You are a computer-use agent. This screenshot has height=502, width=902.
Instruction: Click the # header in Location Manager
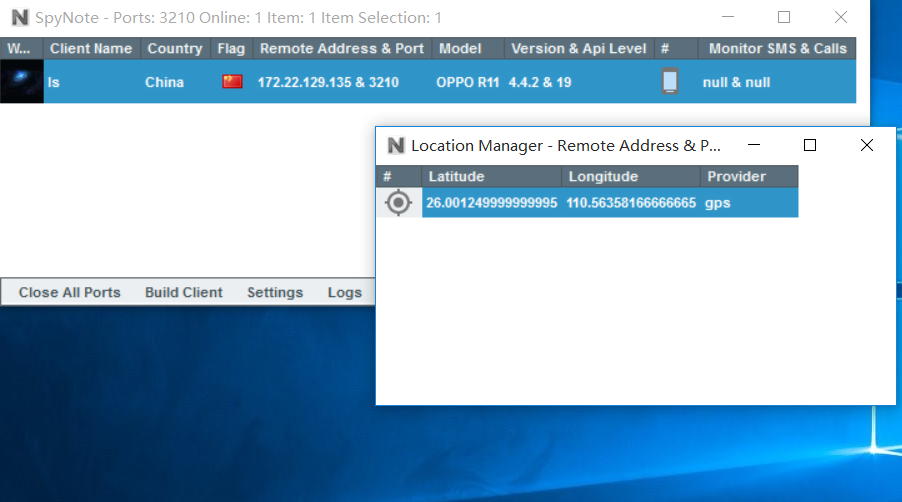click(399, 177)
